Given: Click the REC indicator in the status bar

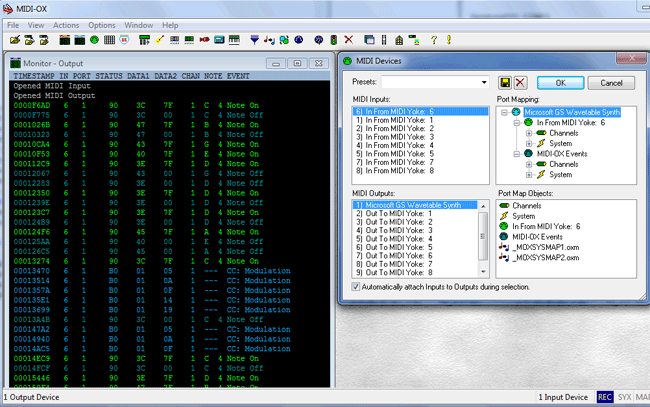Looking at the screenshot, I should (x=605, y=397).
